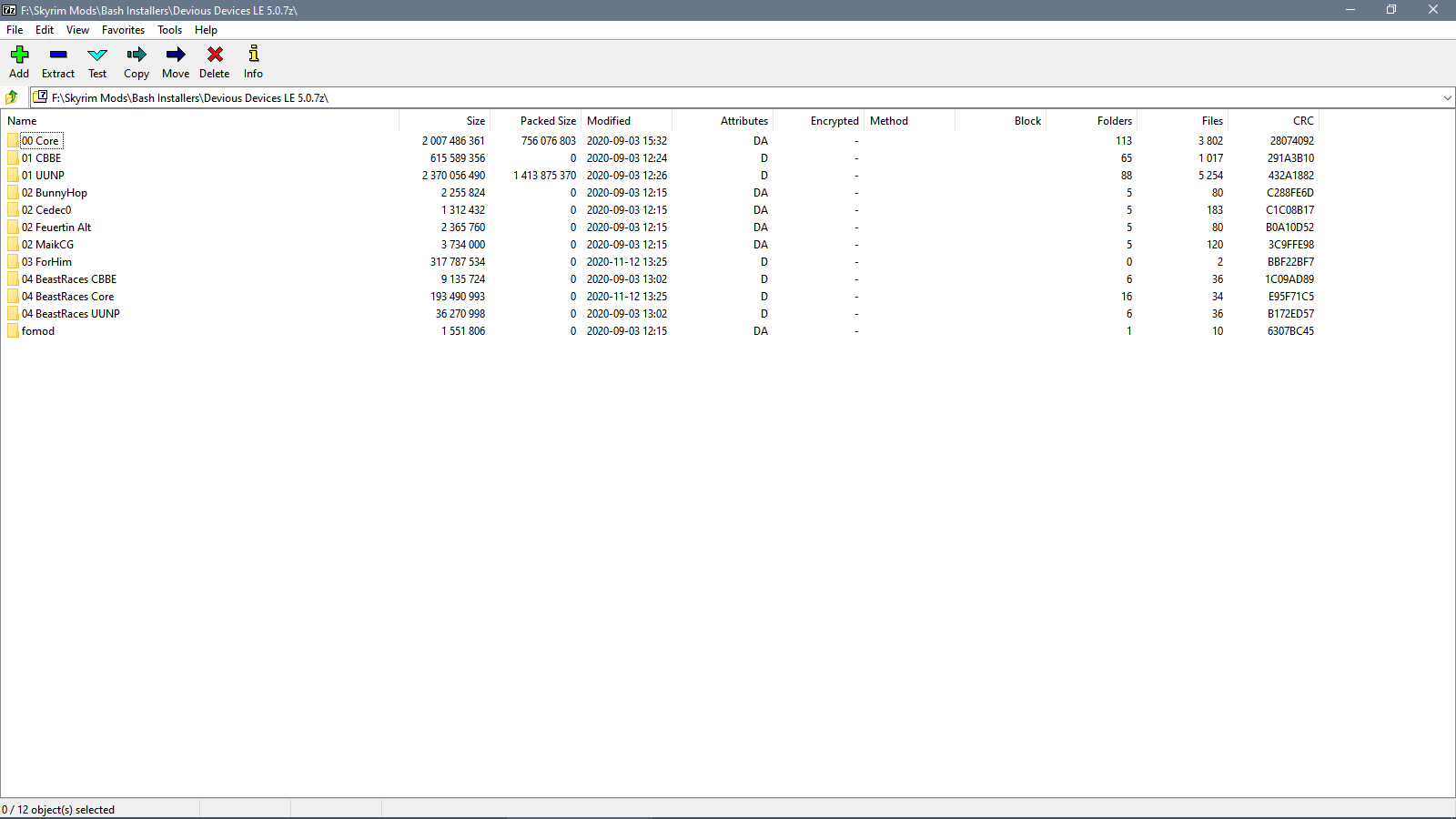Click the Test archive icon
This screenshot has width=1456, height=819.
tap(97, 55)
